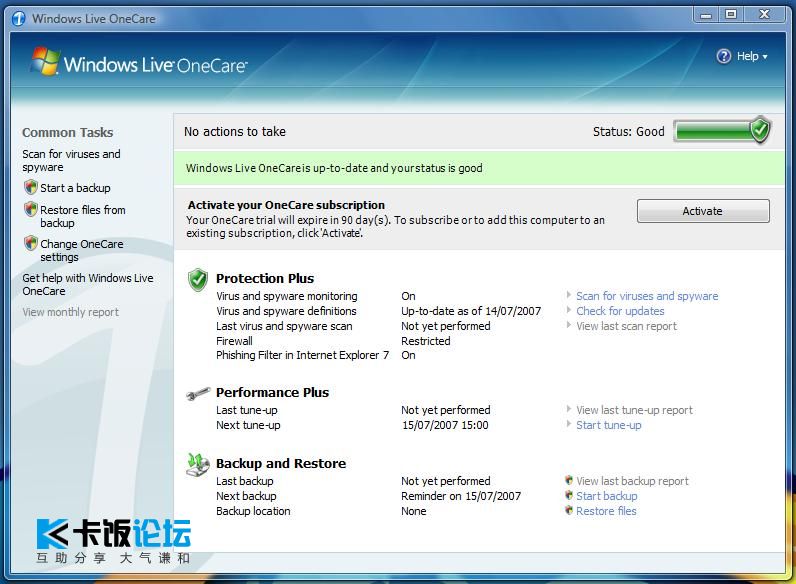Click shield icon beside Start a backup
This screenshot has width=796, height=584.
tap(30, 187)
